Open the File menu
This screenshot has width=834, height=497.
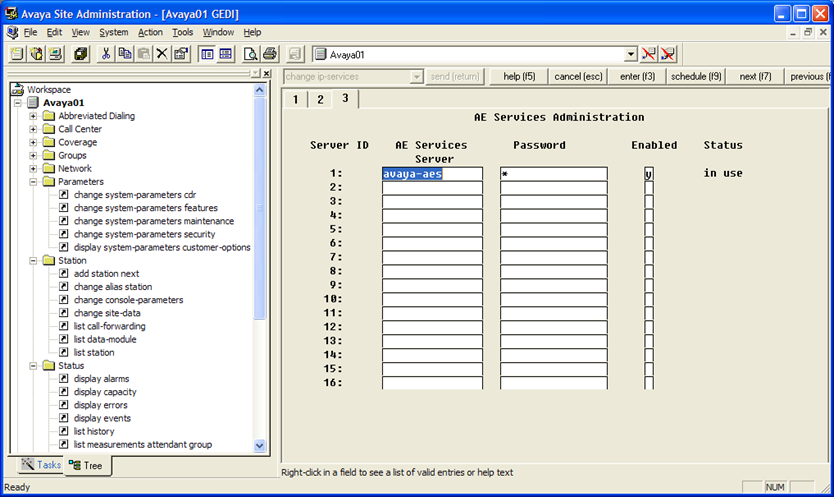pyautogui.click(x=30, y=32)
